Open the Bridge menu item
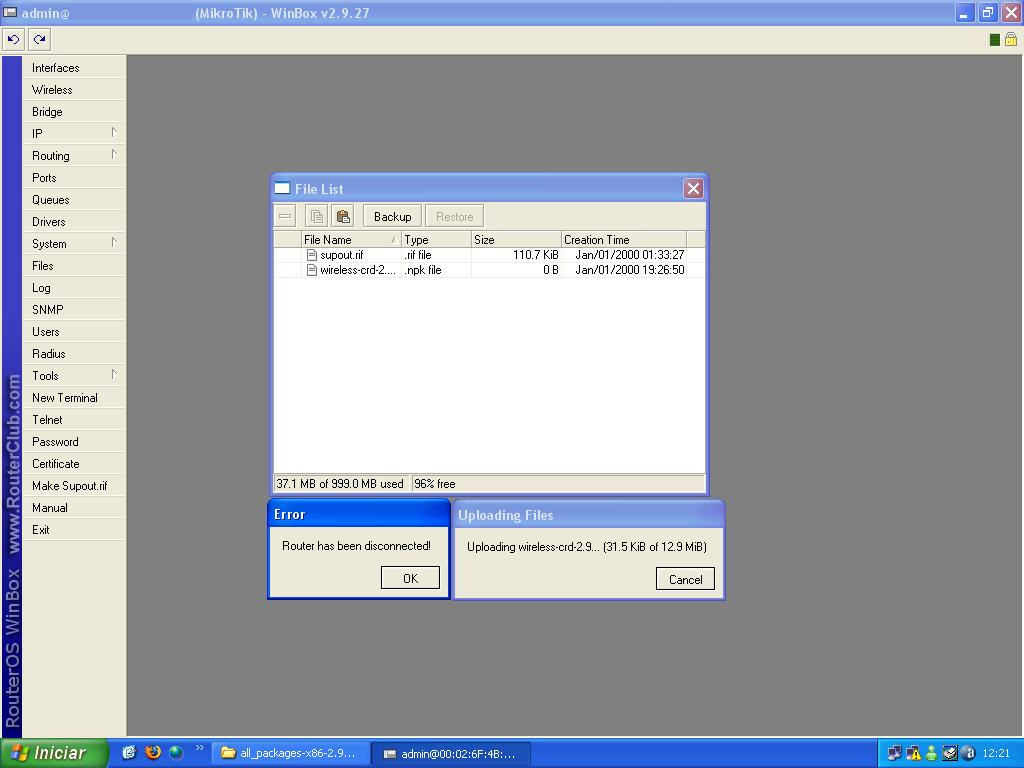This screenshot has width=1024, height=768. 74,112
